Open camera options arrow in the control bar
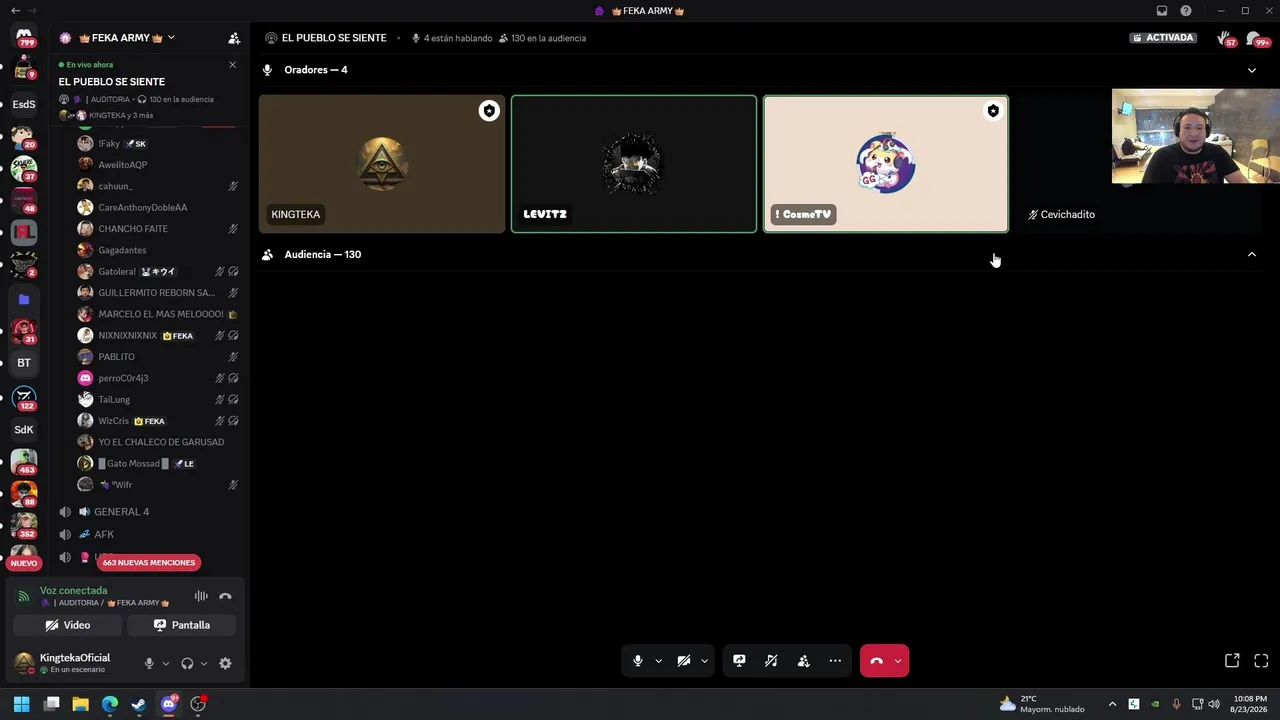The height and width of the screenshot is (720, 1280). [704, 661]
